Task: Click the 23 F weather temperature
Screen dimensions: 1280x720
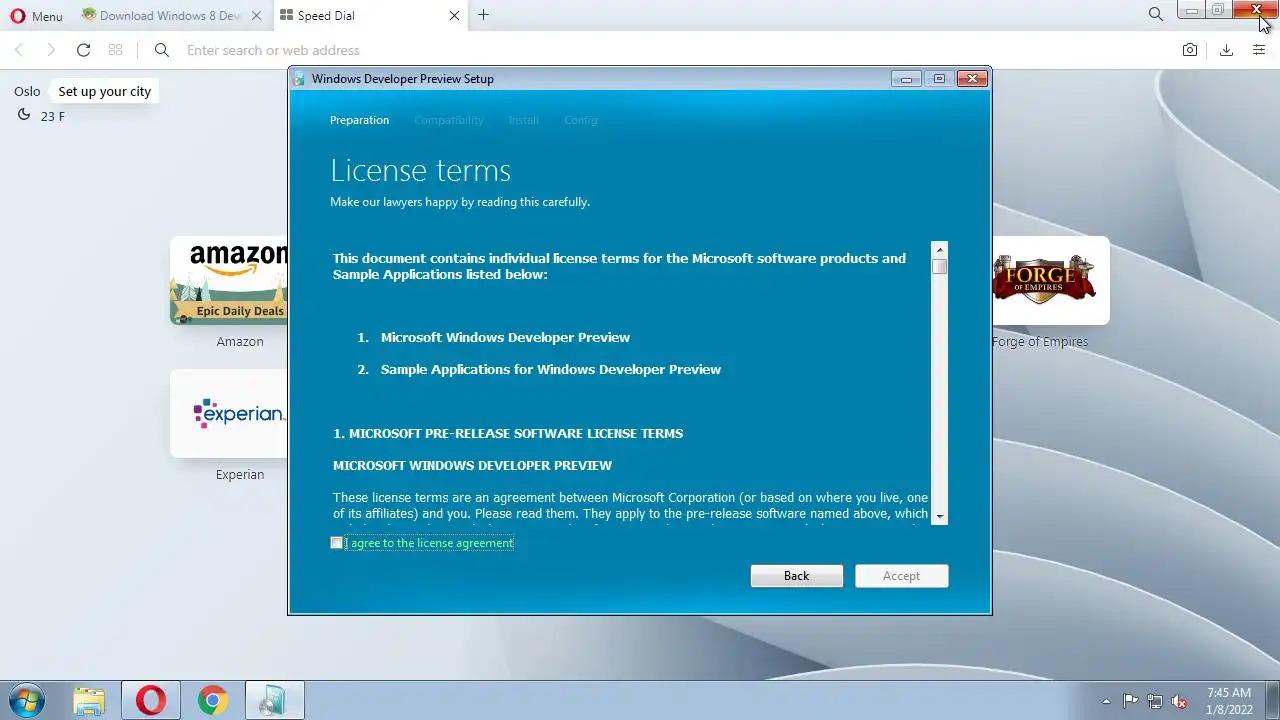Action: click(x=52, y=116)
